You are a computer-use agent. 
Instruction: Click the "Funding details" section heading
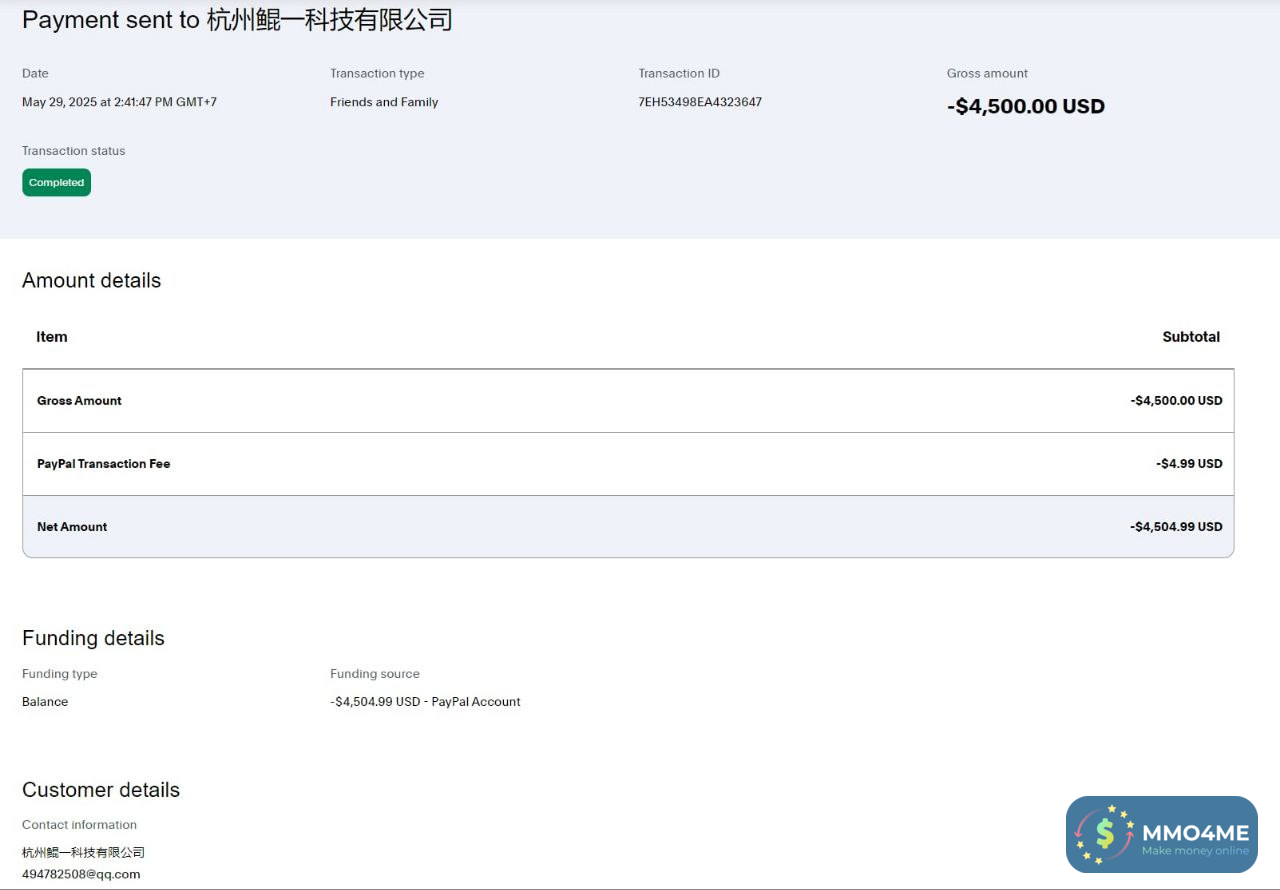pos(93,638)
